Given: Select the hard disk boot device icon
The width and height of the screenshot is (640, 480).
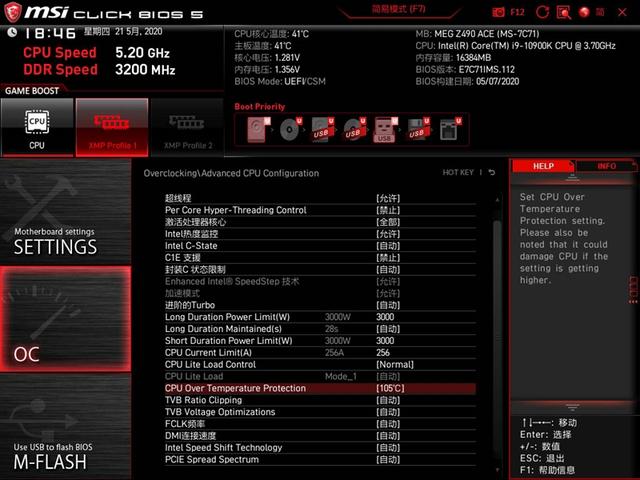Looking at the screenshot, I should coord(258,129).
